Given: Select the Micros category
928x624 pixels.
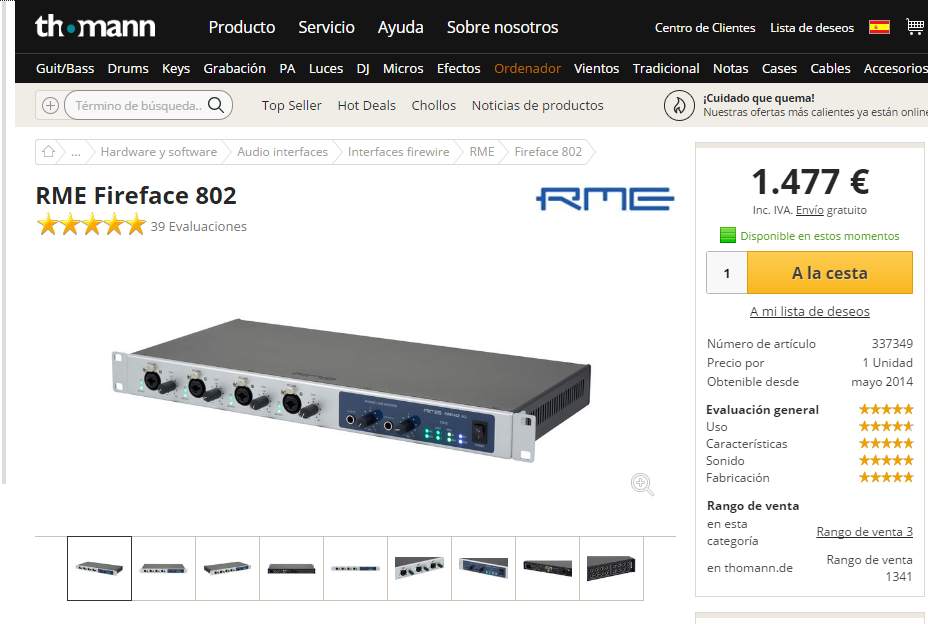Looking at the screenshot, I should (x=403, y=69).
